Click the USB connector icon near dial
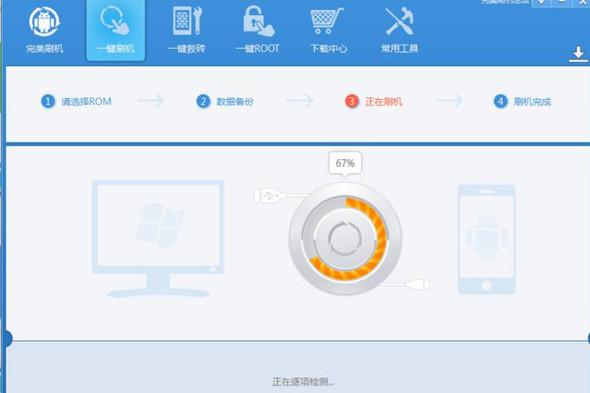Screen dimensions: 590x393 click(271, 196)
